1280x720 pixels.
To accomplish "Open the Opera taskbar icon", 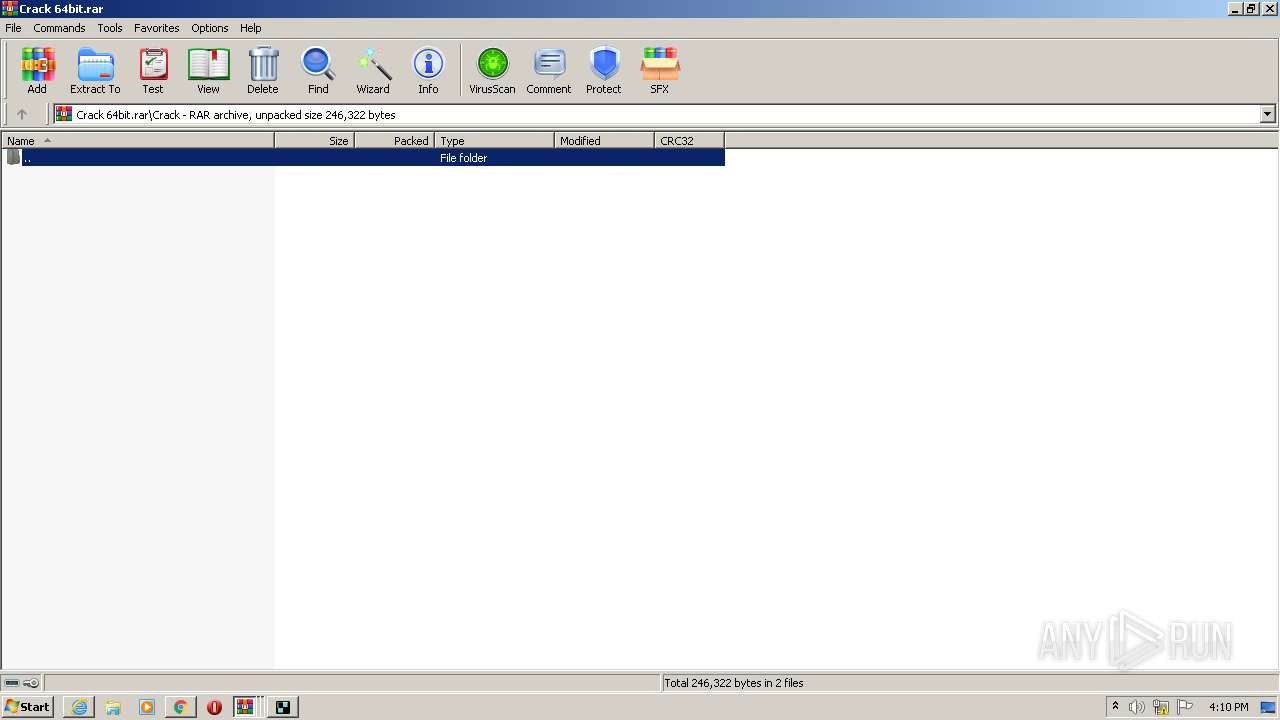I will (215, 707).
